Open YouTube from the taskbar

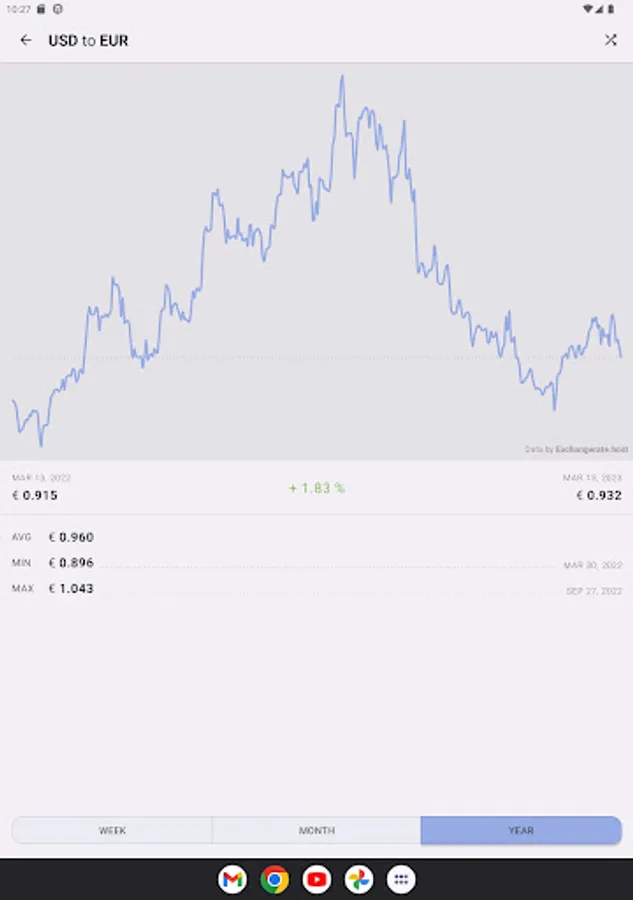pyautogui.click(x=317, y=880)
